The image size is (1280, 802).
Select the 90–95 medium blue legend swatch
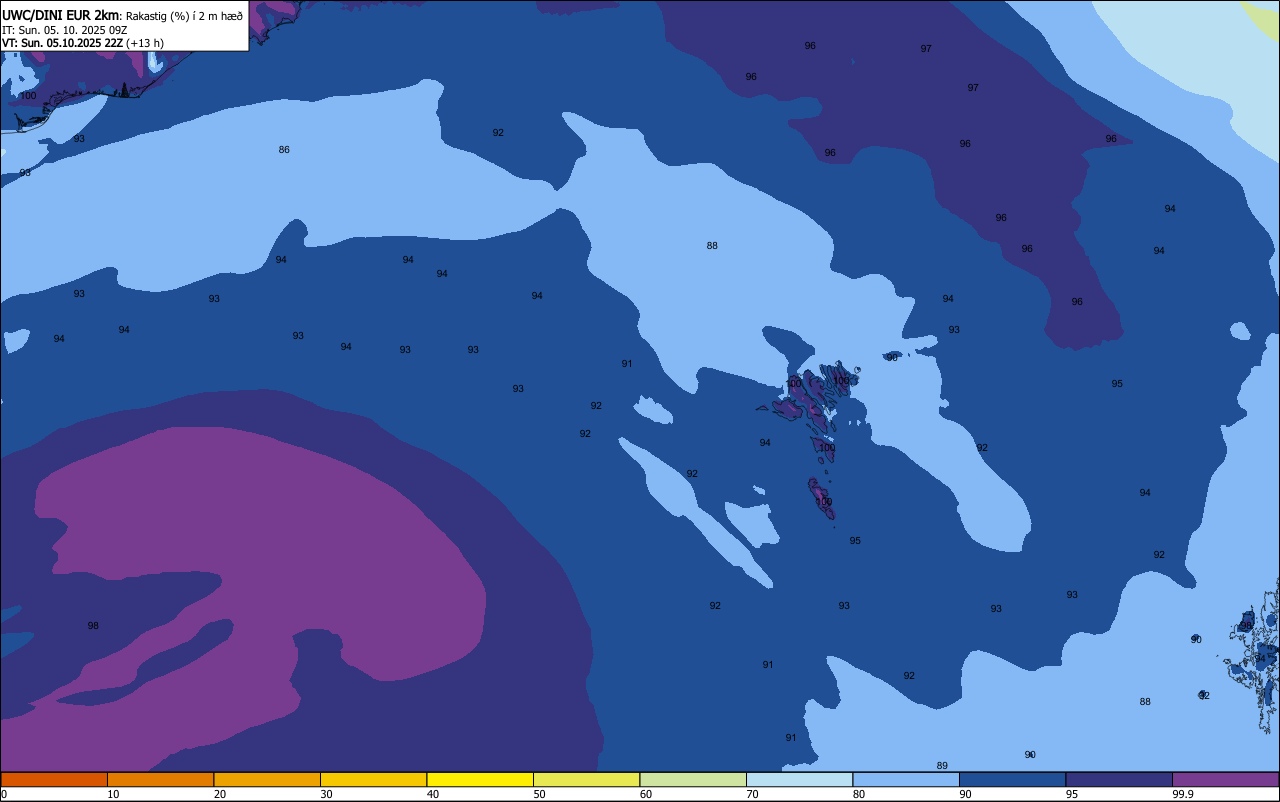click(1012, 779)
